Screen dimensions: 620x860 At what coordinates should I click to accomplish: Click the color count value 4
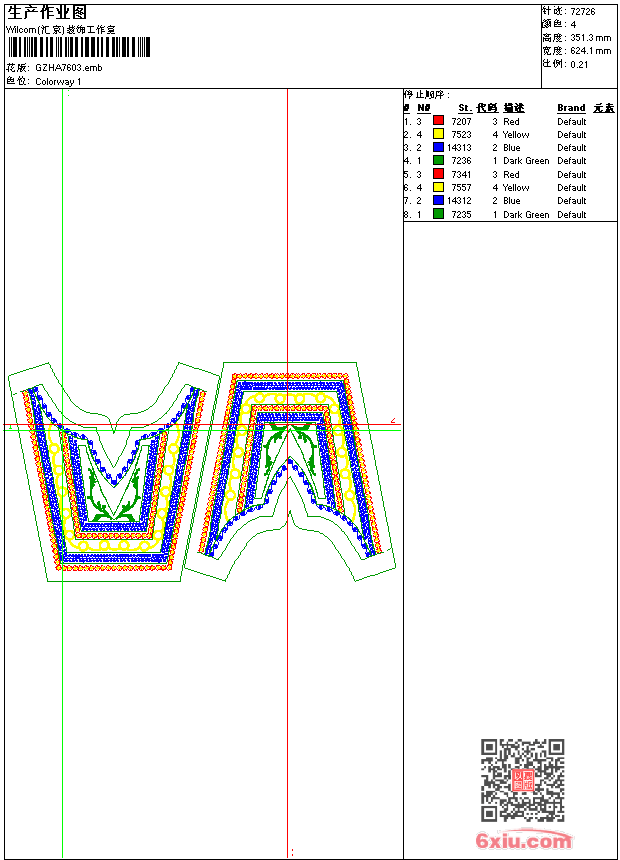click(x=573, y=25)
